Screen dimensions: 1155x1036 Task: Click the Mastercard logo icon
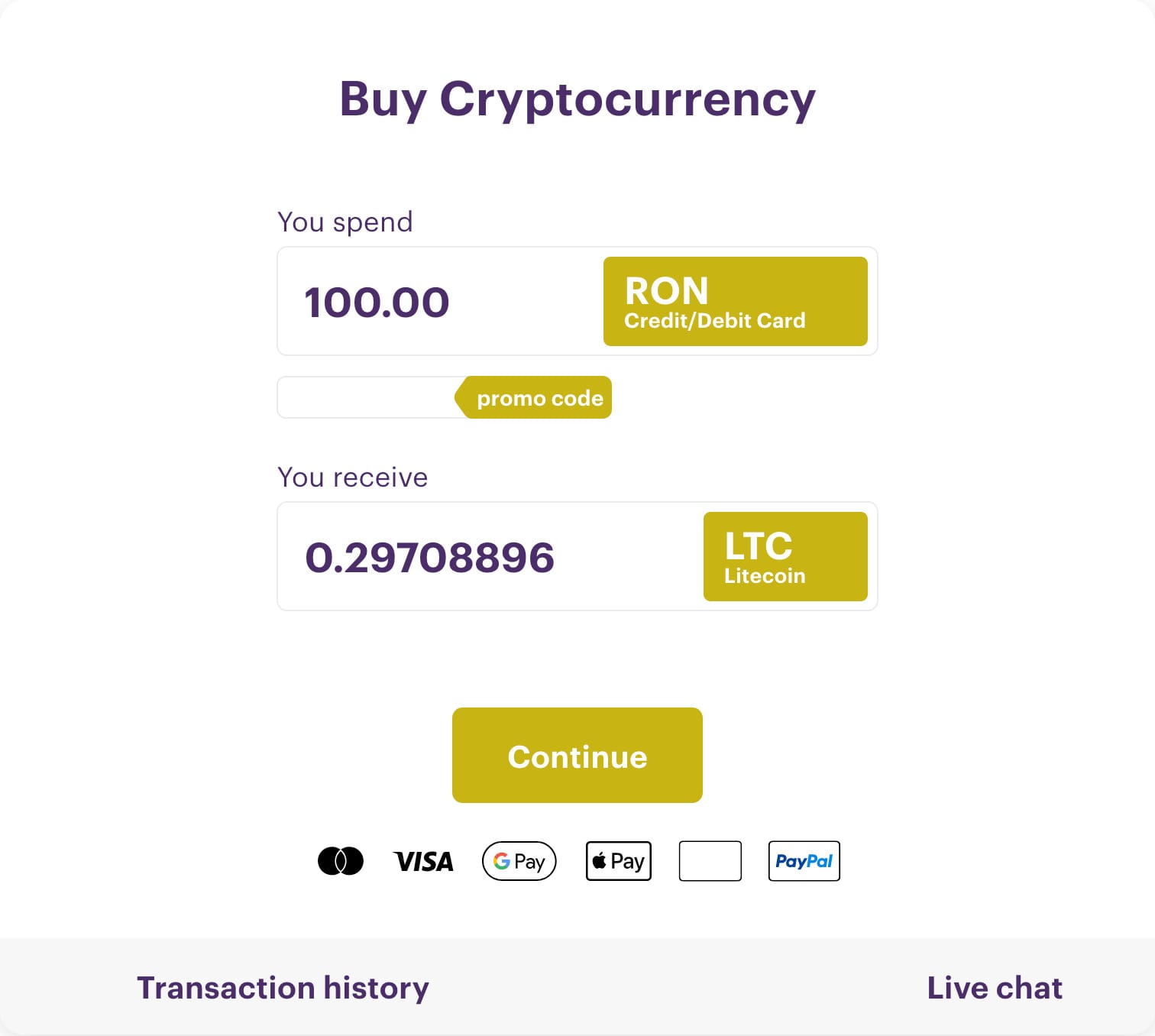click(x=341, y=861)
